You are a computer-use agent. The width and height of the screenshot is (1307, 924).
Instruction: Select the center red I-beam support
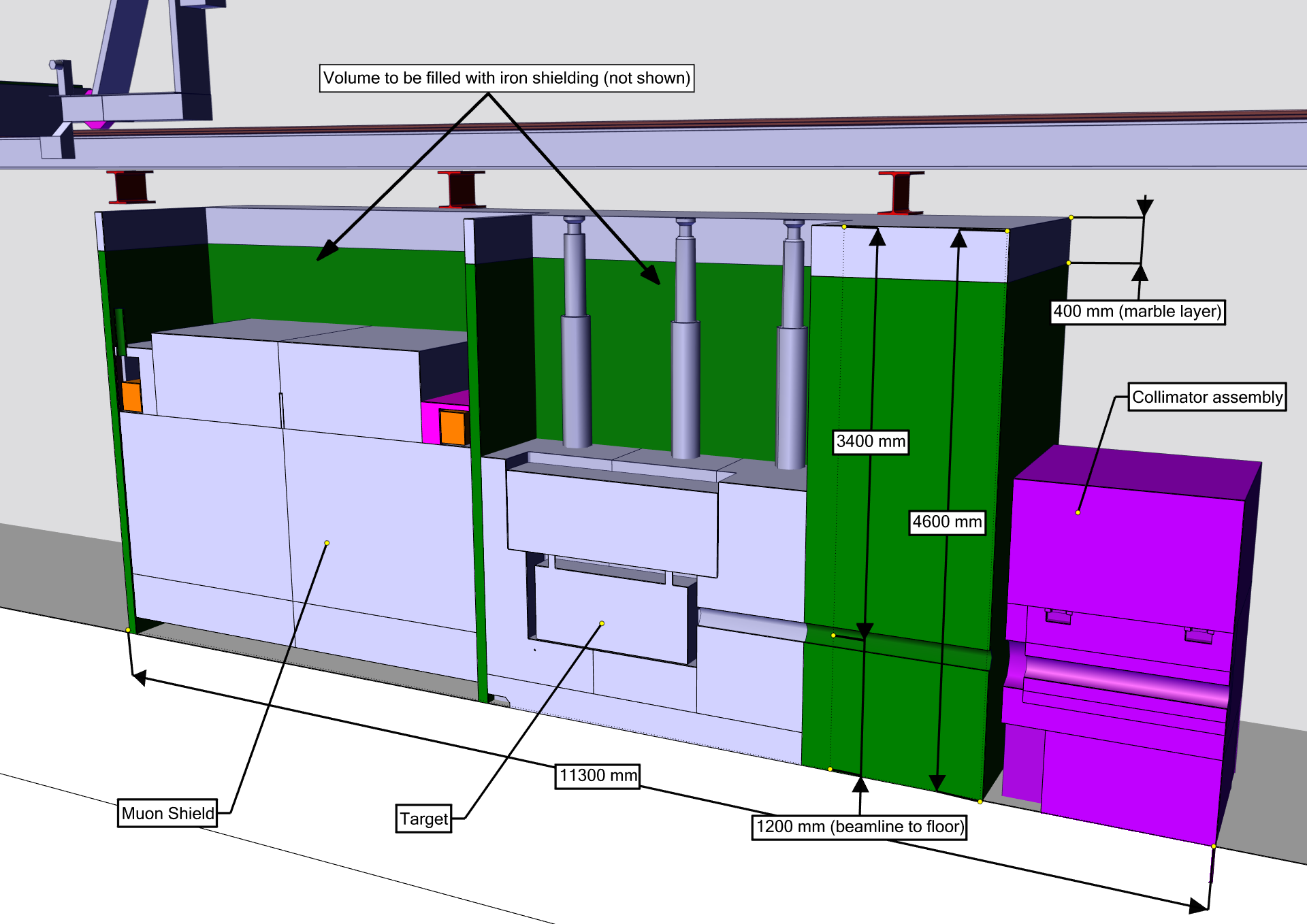462,188
